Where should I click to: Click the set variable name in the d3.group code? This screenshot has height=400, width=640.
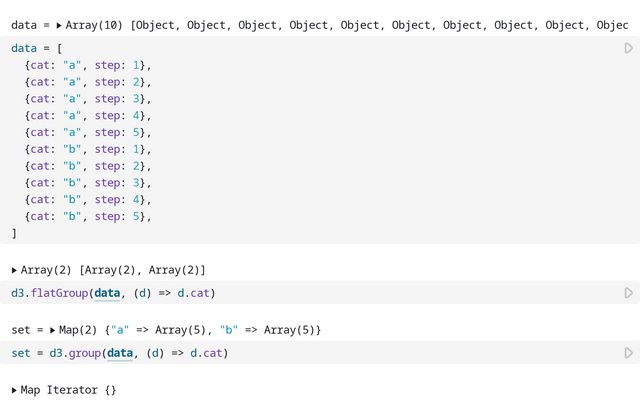[21, 353]
